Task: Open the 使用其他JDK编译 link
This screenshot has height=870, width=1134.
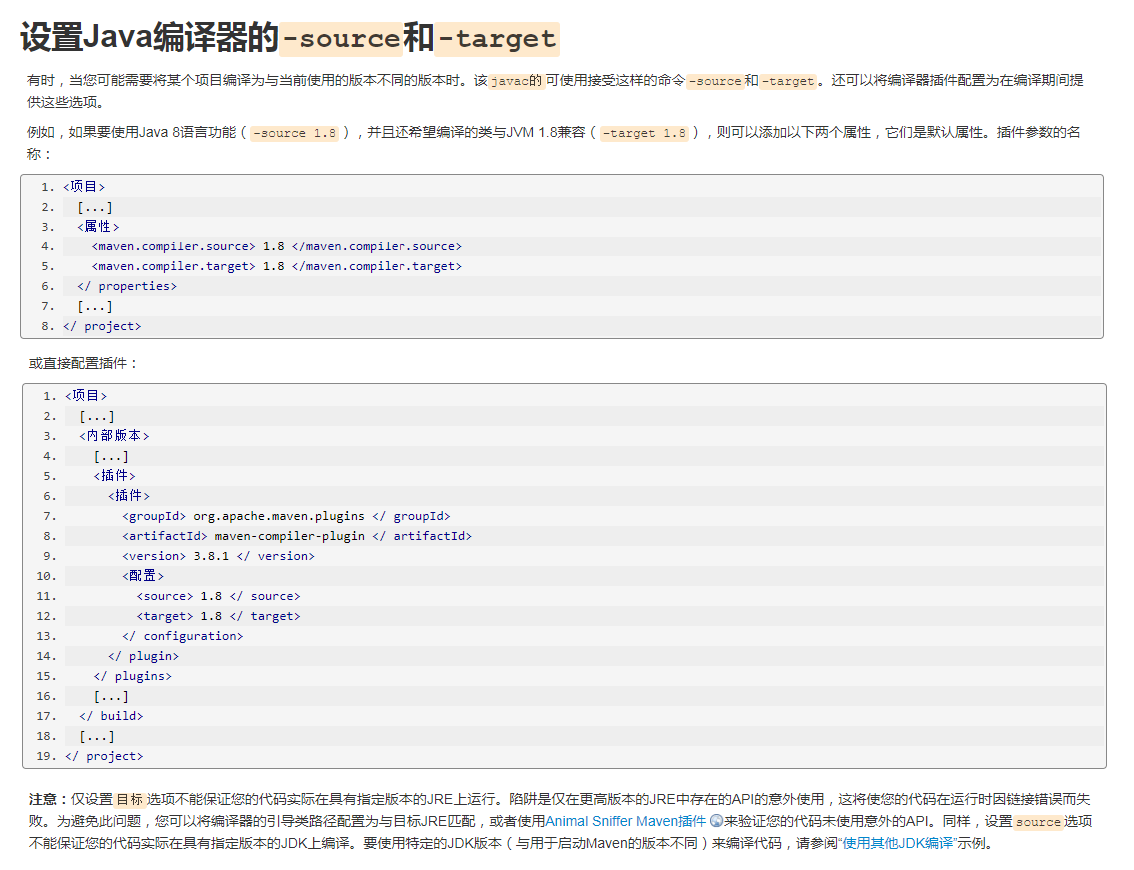Action: [x=898, y=843]
